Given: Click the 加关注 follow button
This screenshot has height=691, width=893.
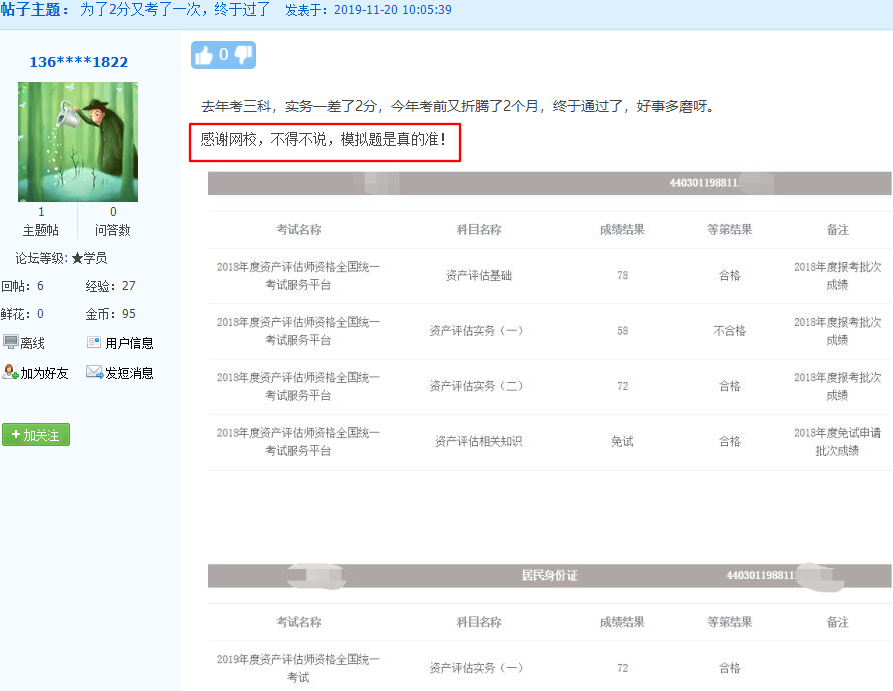Looking at the screenshot, I should click(x=36, y=435).
